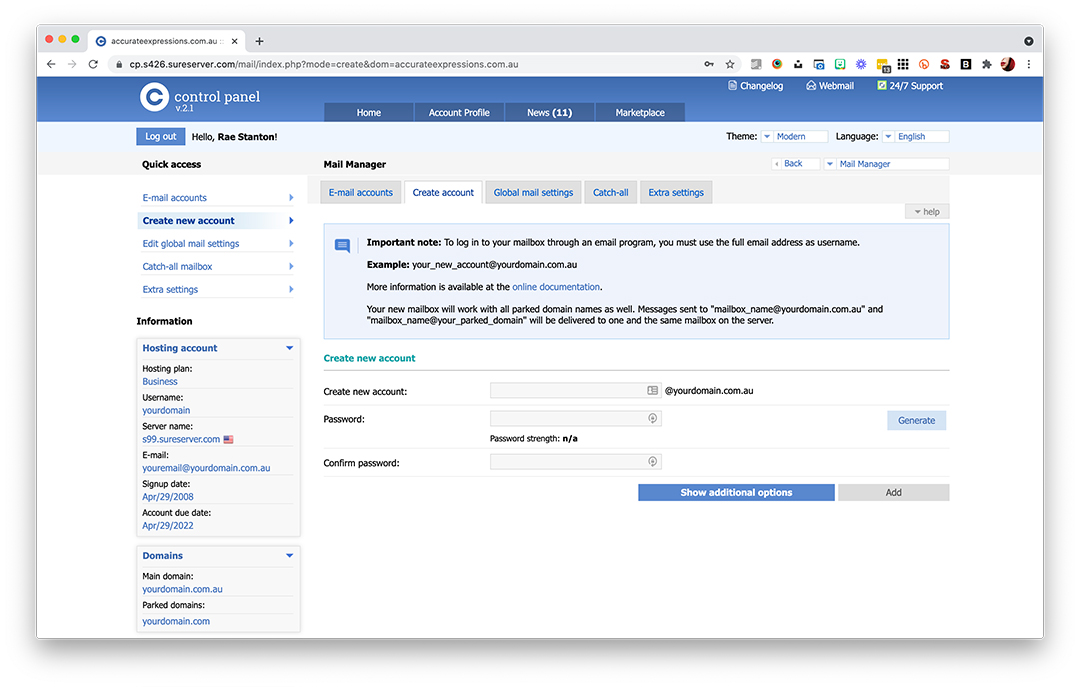Open the Language dropdown showing English
This screenshot has width=1080, height=687.
click(915, 136)
